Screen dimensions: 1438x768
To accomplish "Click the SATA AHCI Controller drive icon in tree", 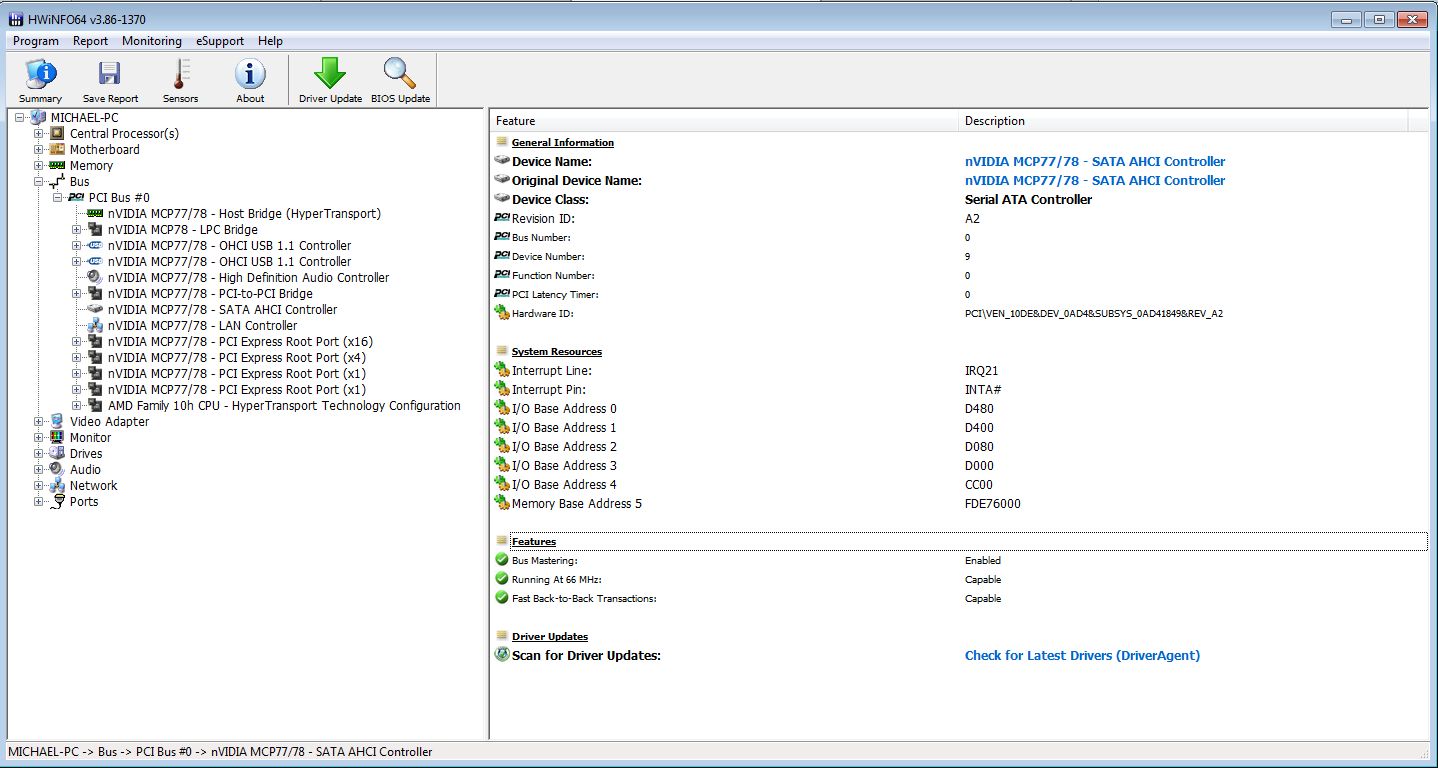I will pos(95,310).
